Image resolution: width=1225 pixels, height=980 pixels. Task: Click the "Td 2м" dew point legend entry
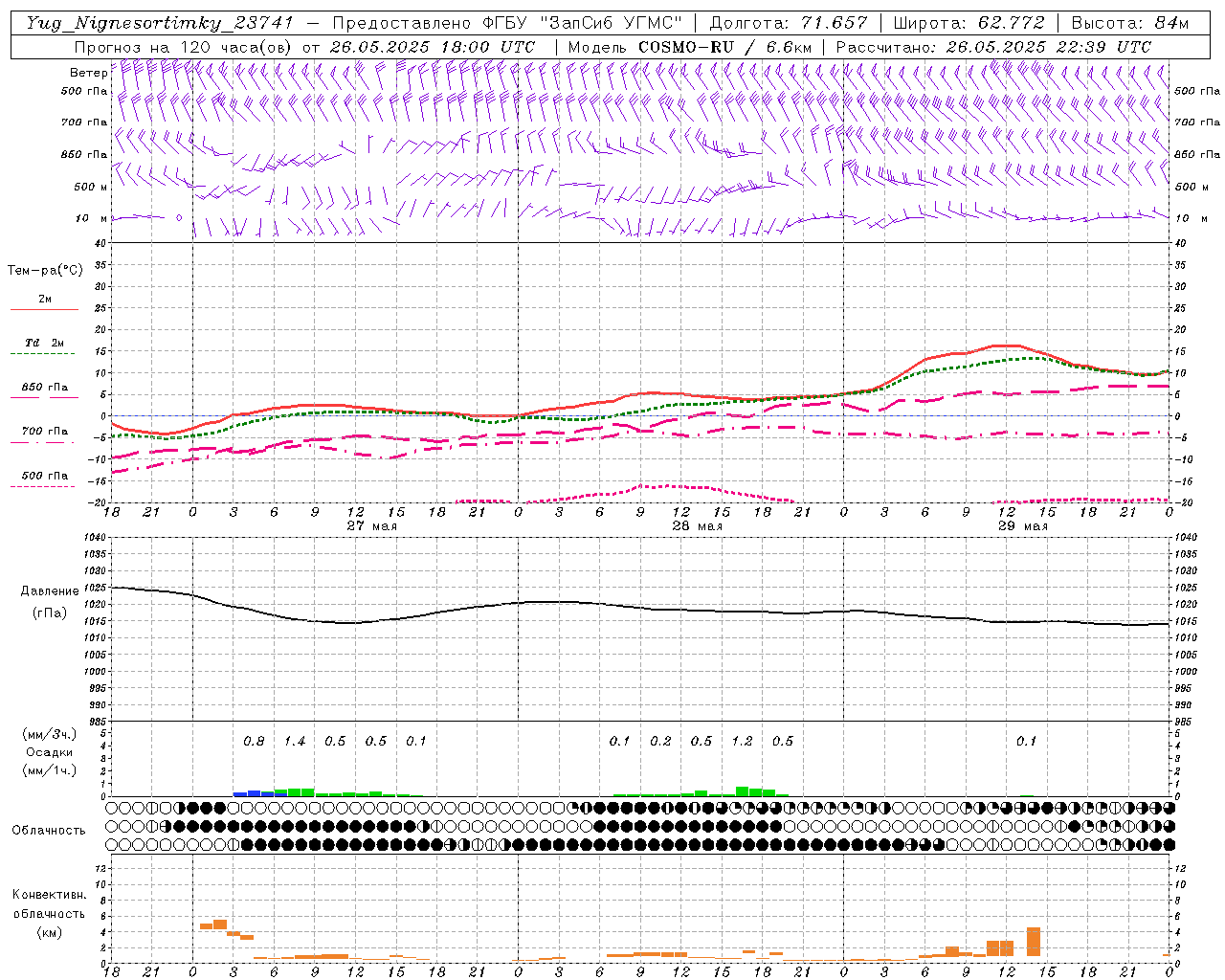(44, 343)
